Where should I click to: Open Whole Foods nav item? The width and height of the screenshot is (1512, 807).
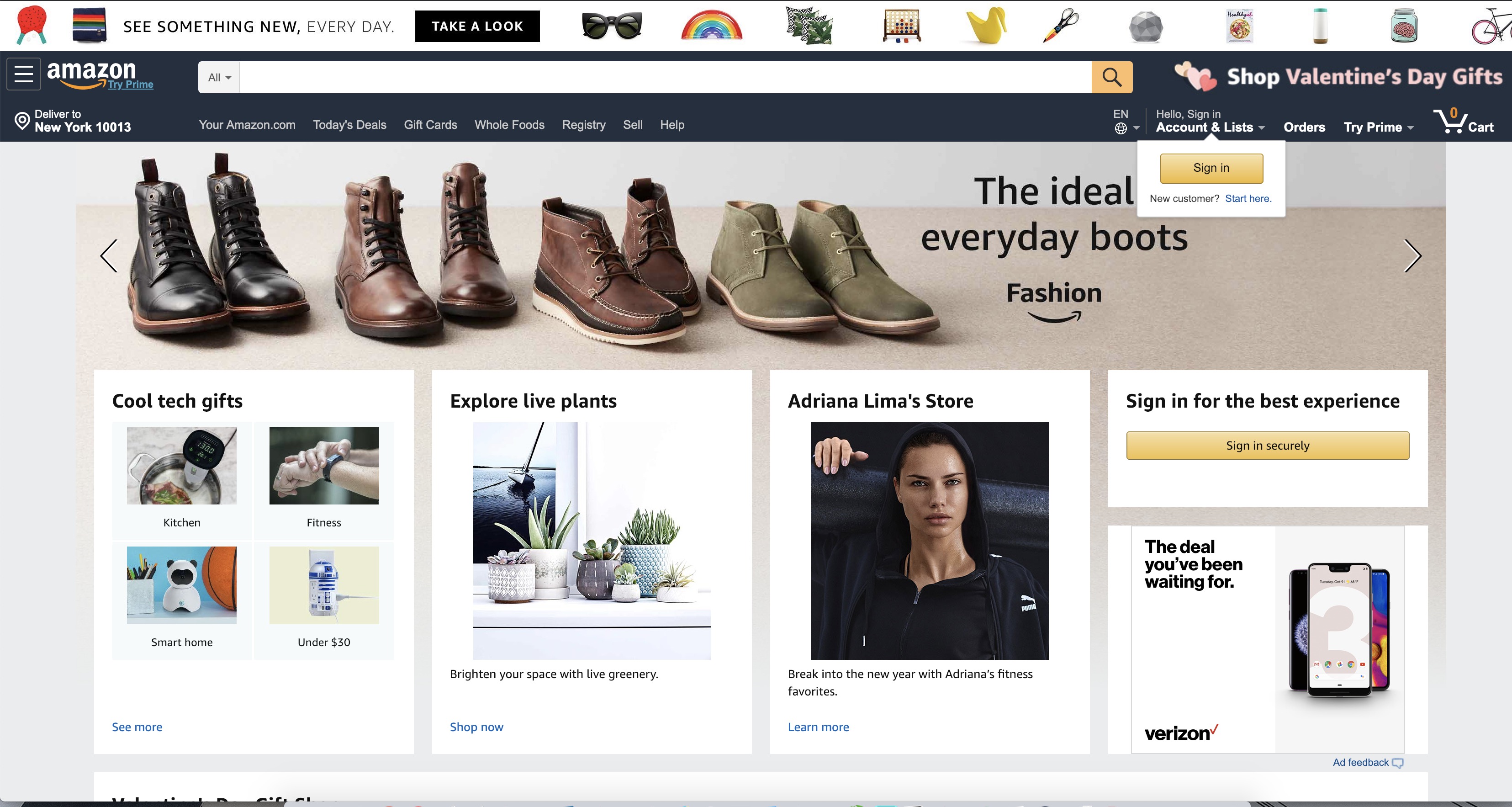[509, 124]
